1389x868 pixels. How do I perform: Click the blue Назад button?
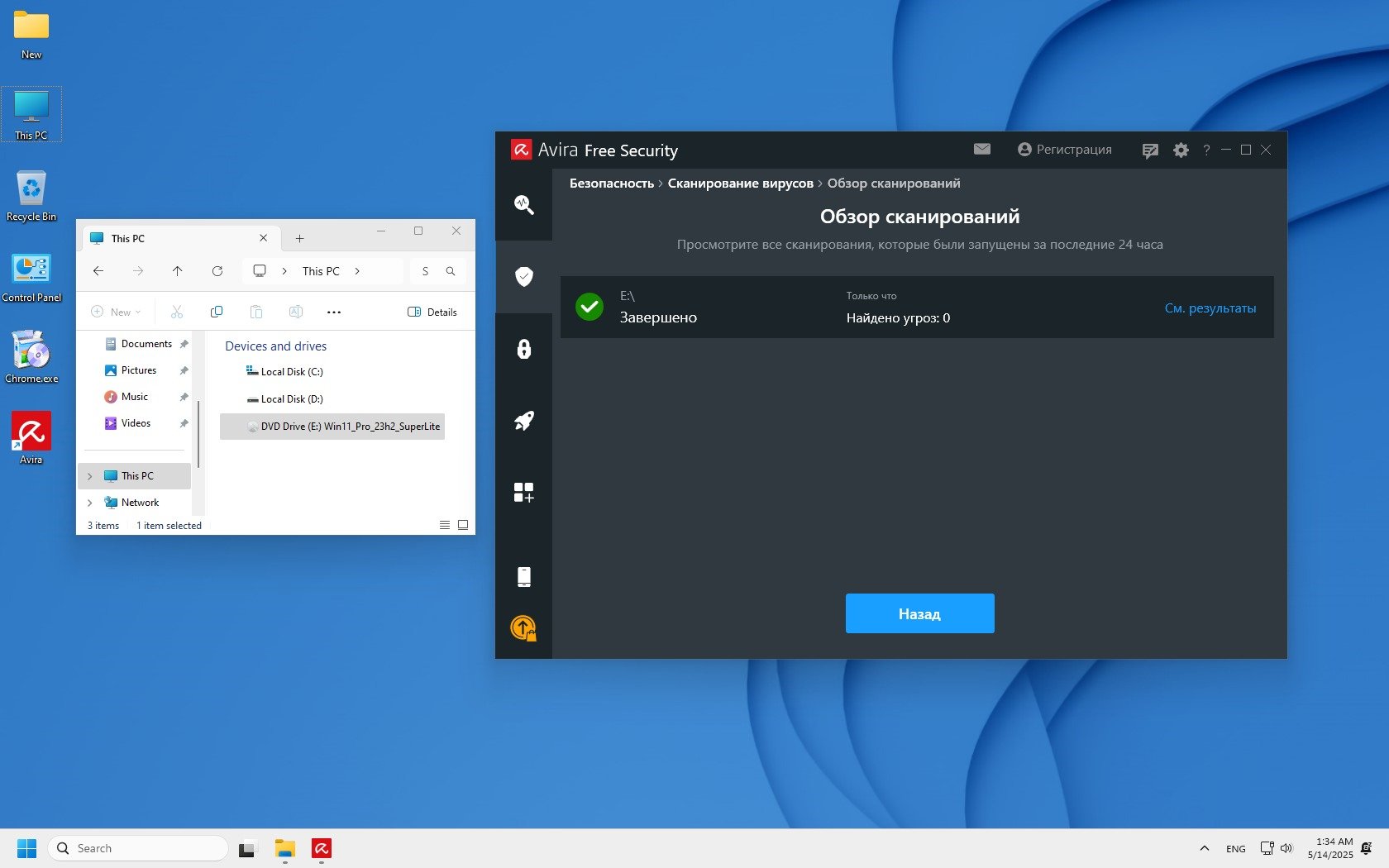point(919,613)
